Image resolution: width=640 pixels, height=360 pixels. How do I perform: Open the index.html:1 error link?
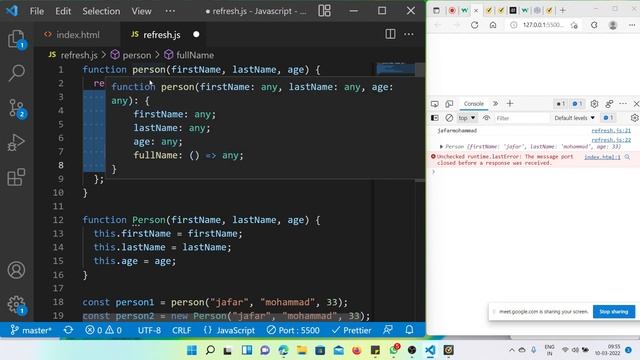pos(602,157)
